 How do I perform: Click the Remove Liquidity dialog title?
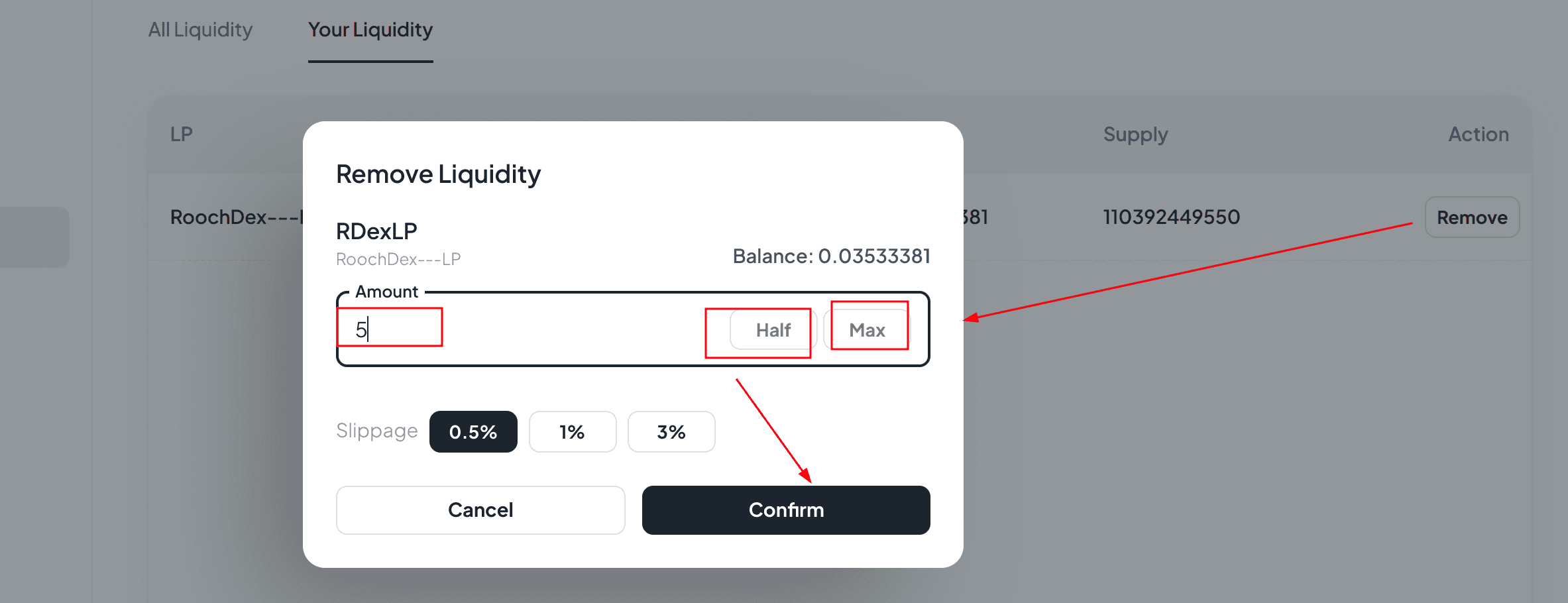438,174
